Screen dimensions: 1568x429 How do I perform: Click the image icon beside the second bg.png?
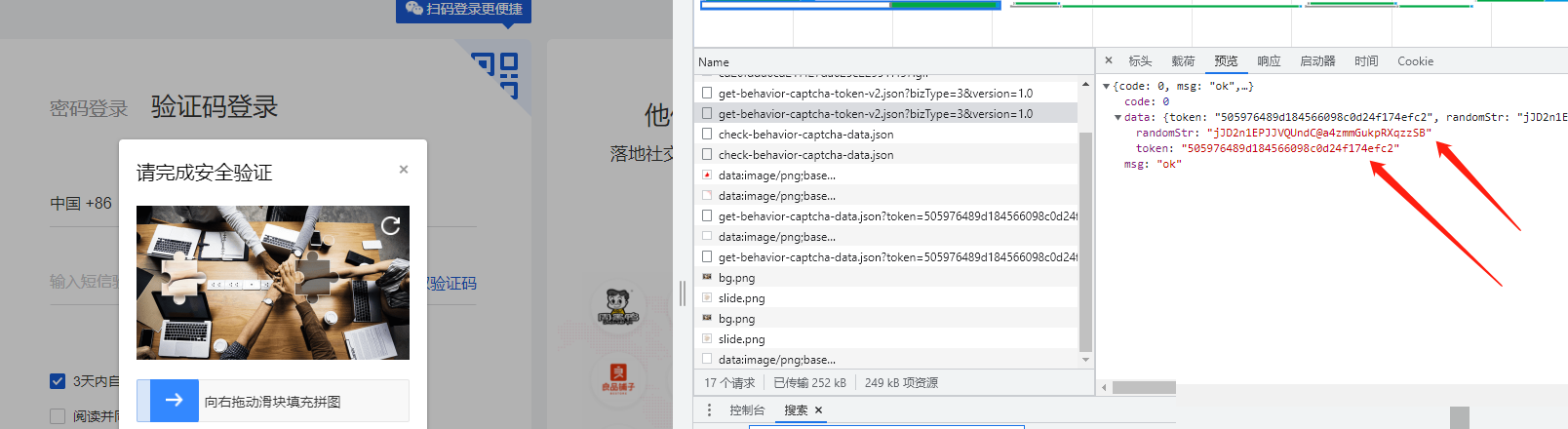click(707, 319)
